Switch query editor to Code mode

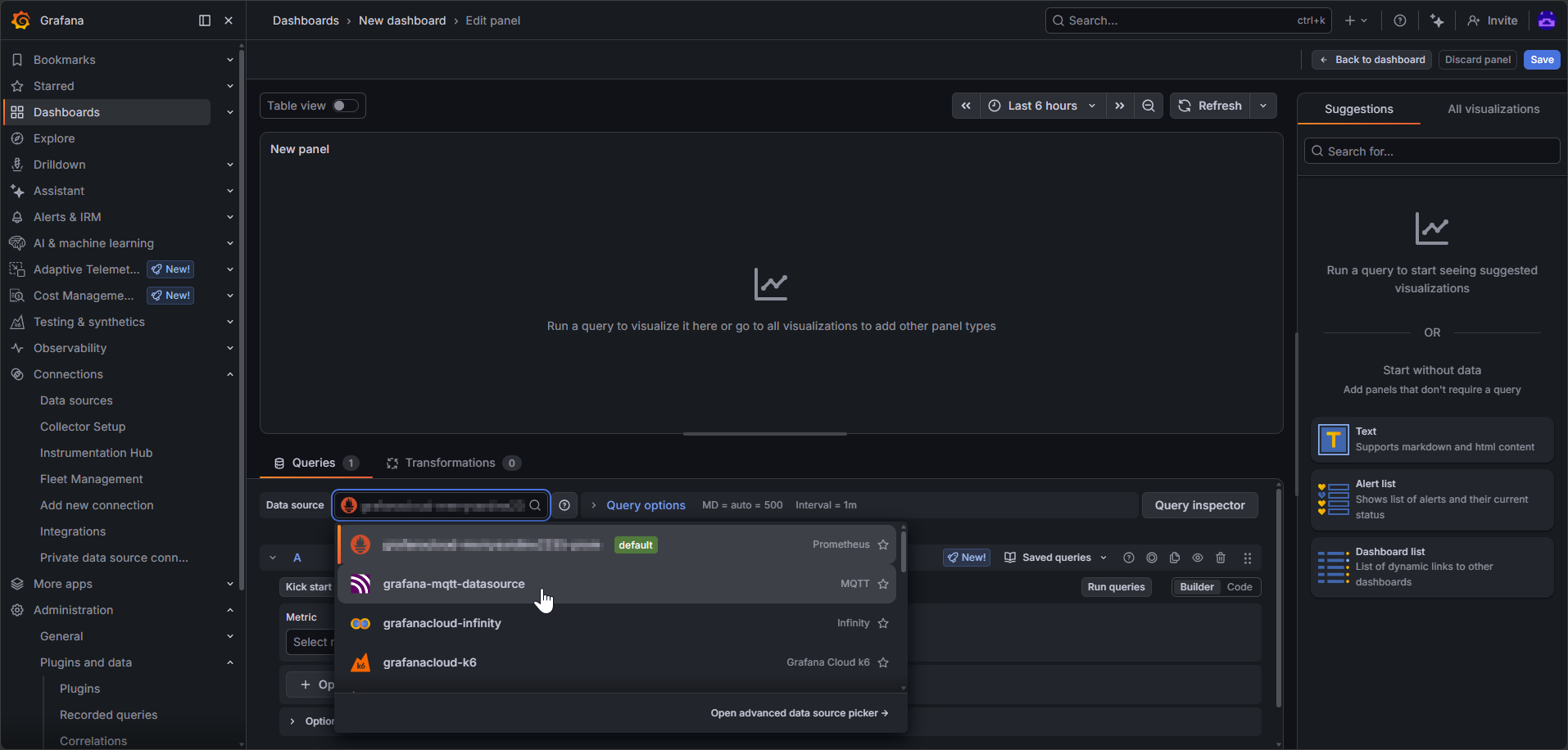(1239, 587)
